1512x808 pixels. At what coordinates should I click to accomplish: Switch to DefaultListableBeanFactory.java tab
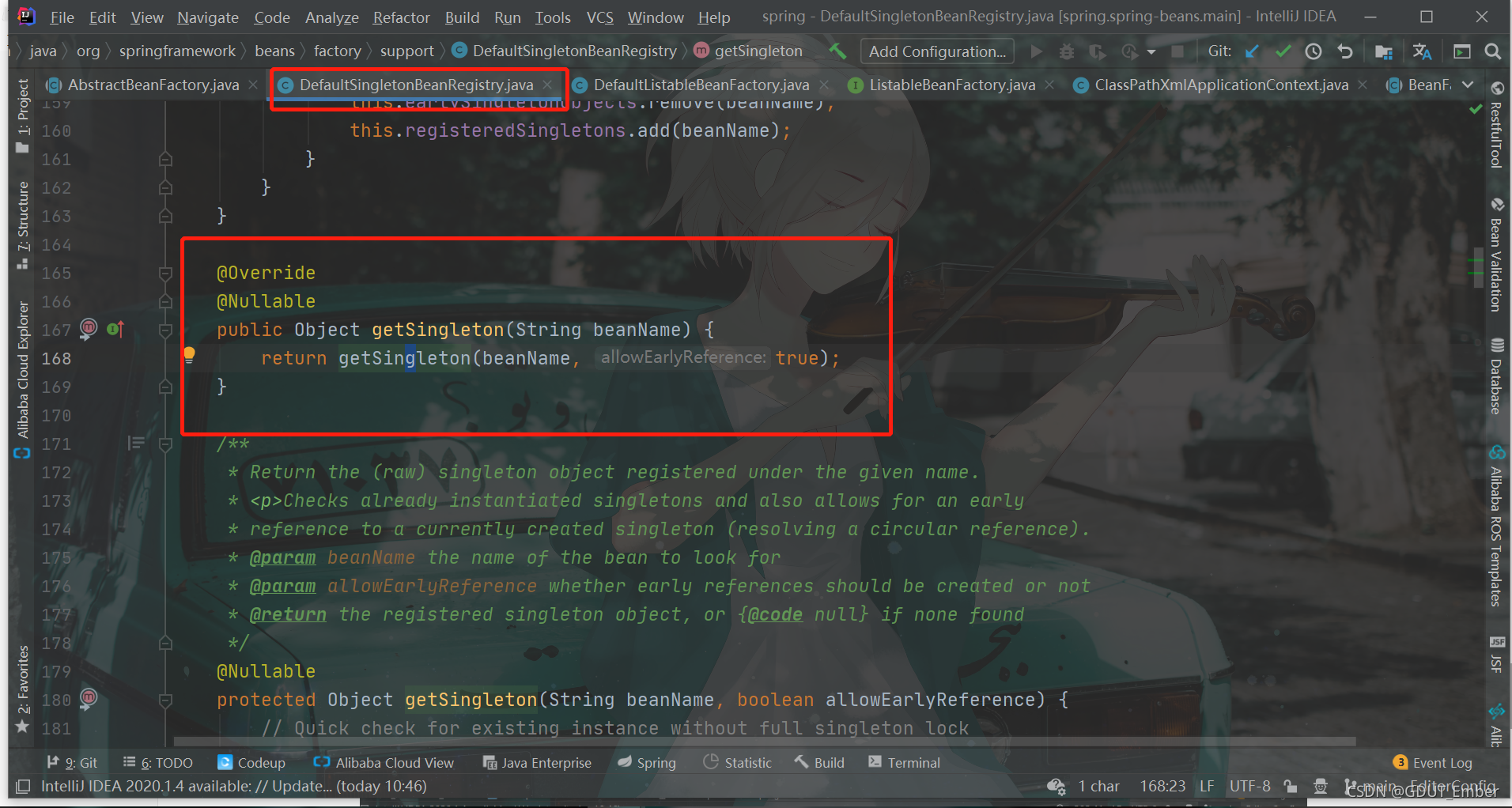[x=701, y=85]
